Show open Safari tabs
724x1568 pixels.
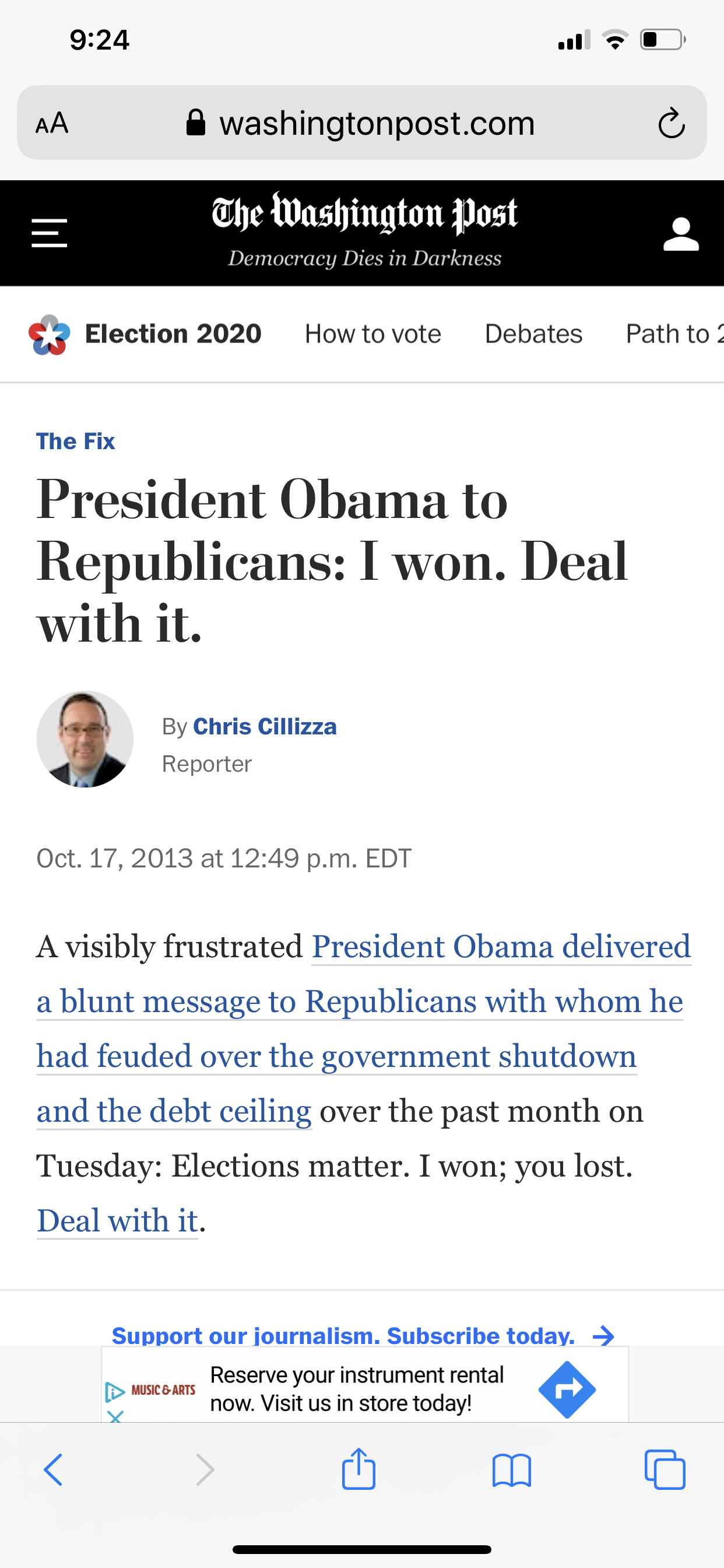click(x=665, y=1471)
